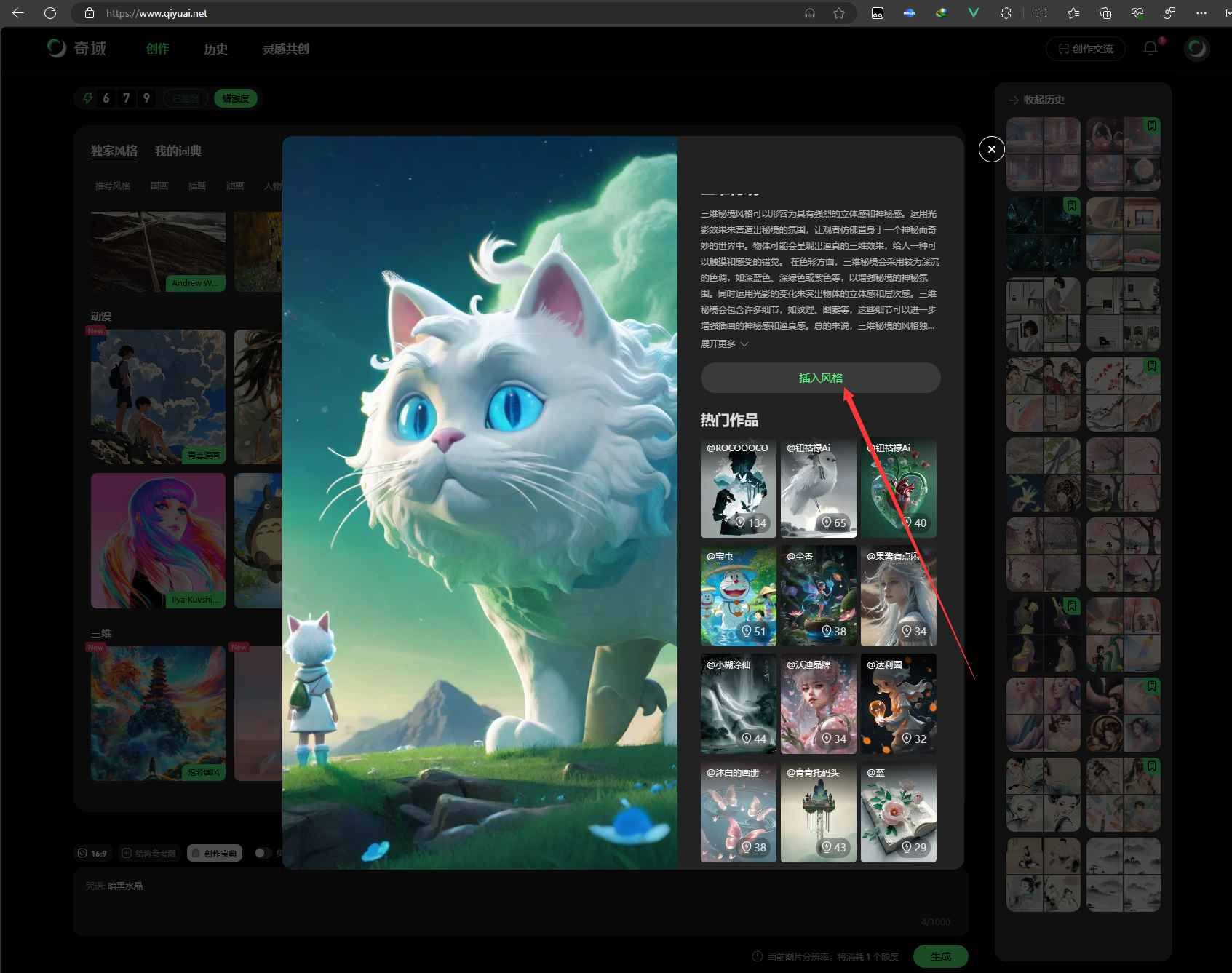The width and height of the screenshot is (1232, 973).
Task: Open the @果酱有点闲 artwork thumbnail
Action: pos(898,596)
